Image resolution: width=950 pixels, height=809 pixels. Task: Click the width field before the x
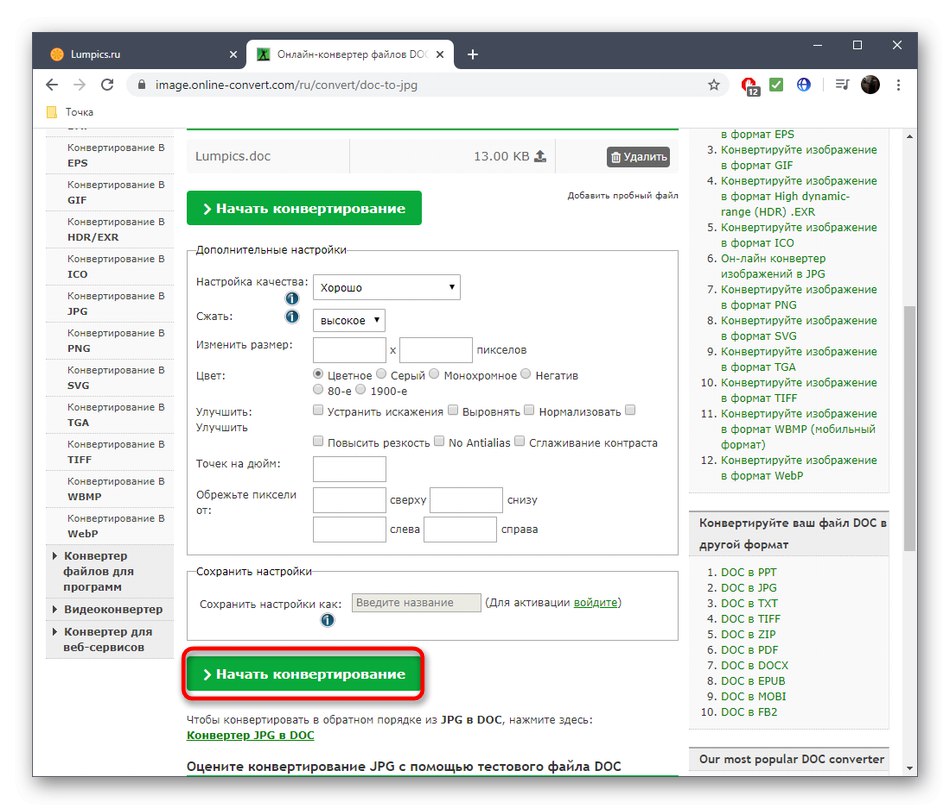350,350
